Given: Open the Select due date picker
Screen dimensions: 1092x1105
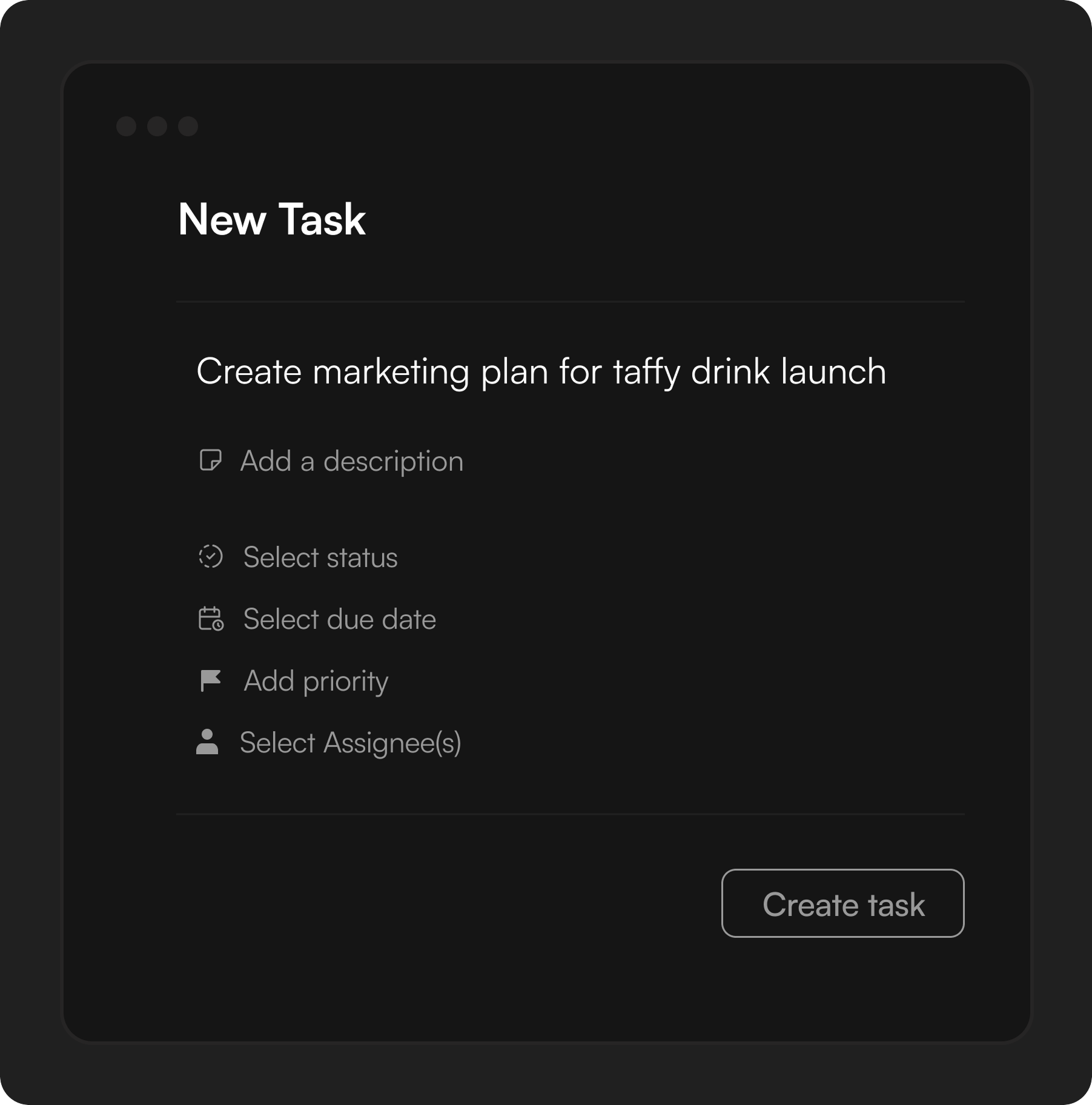Looking at the screenshot, I should [339, 619].
